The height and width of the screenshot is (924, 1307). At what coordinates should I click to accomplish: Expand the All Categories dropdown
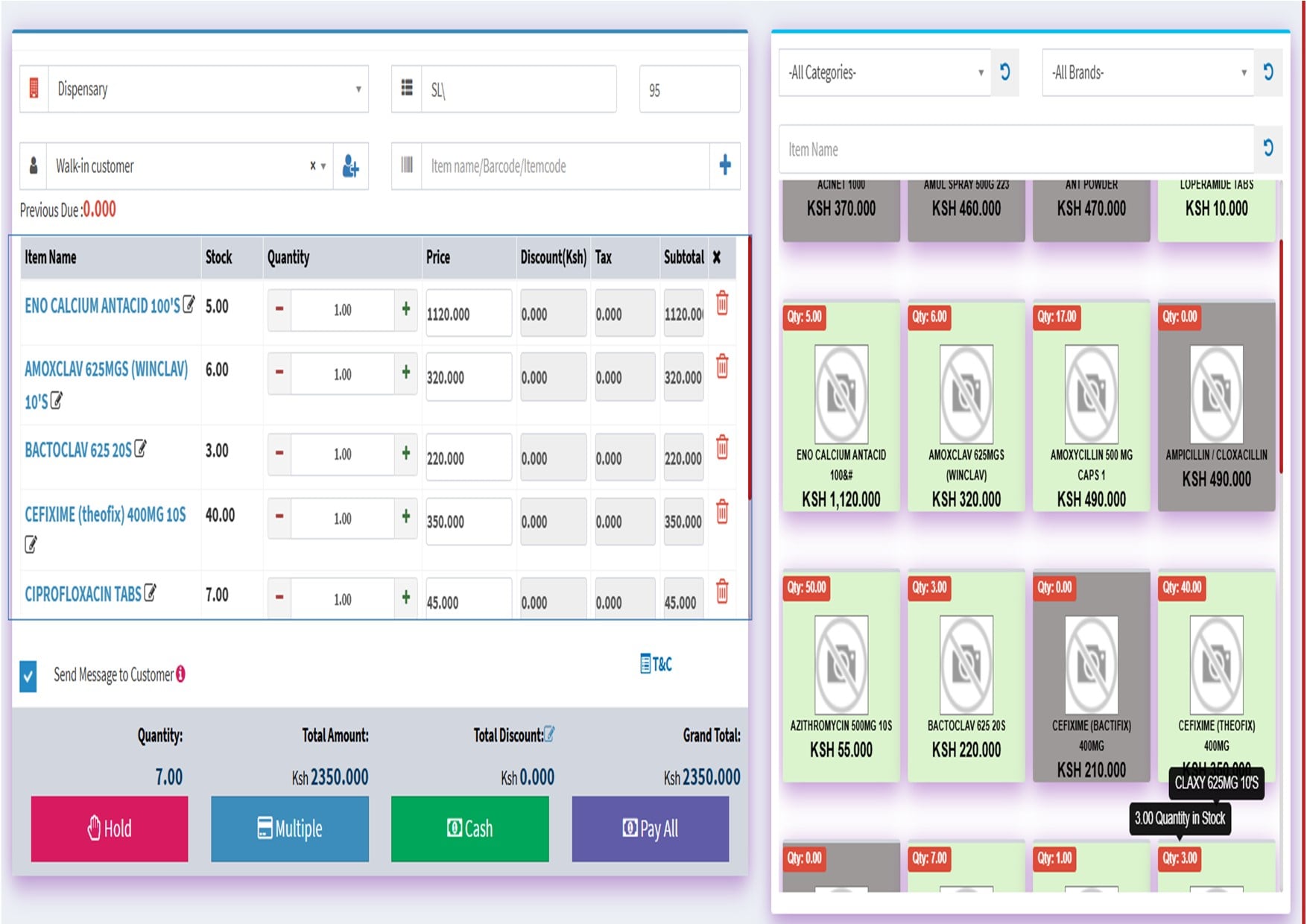(884, 72)
